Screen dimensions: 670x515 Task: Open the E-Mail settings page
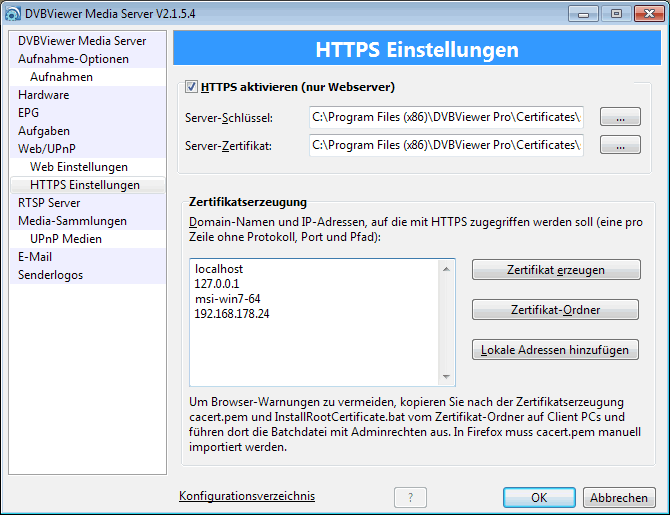pyautogui.click(x=88, y=257)
